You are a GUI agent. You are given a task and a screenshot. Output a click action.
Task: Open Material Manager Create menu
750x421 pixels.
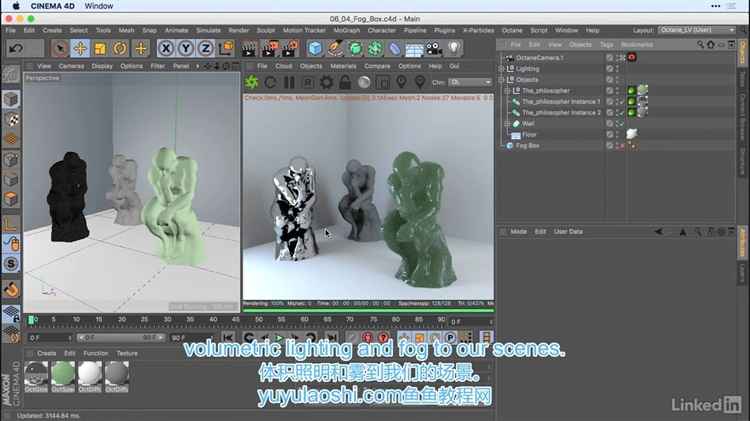pyautogui.click(x=46, y=354)
